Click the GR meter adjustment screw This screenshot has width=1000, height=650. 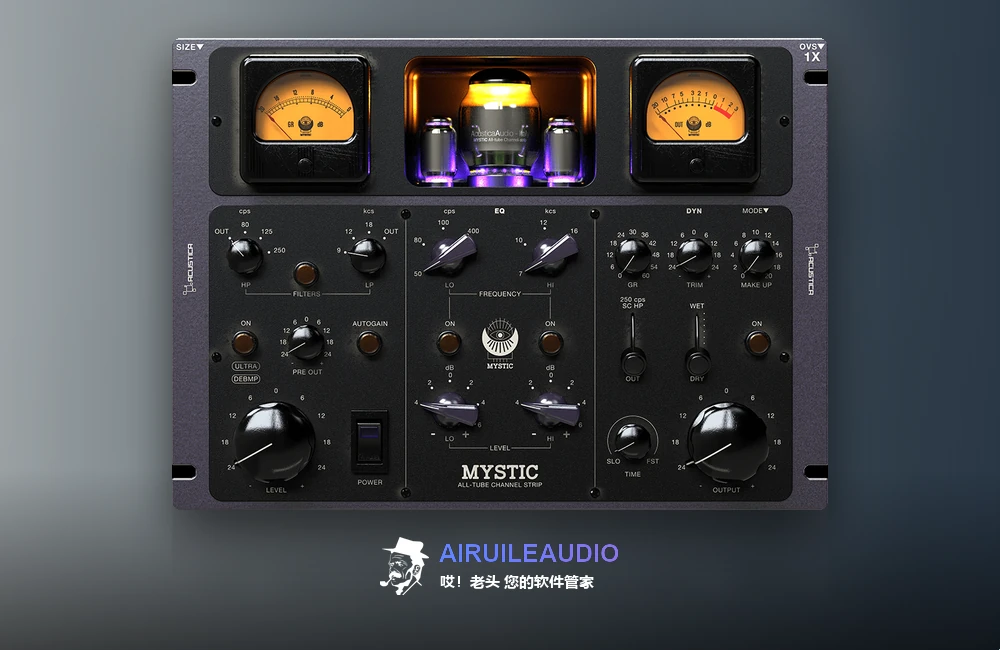(x=305, y=164)
